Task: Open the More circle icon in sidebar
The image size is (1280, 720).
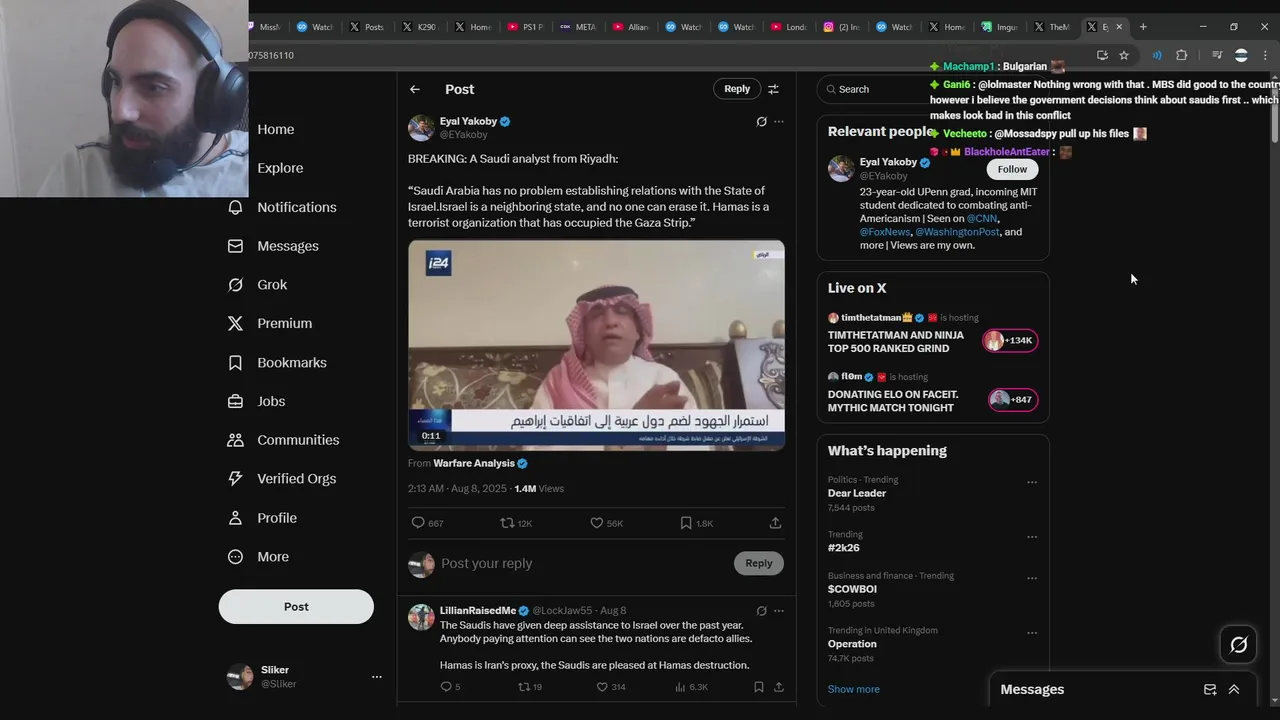Action: [235, 557]
